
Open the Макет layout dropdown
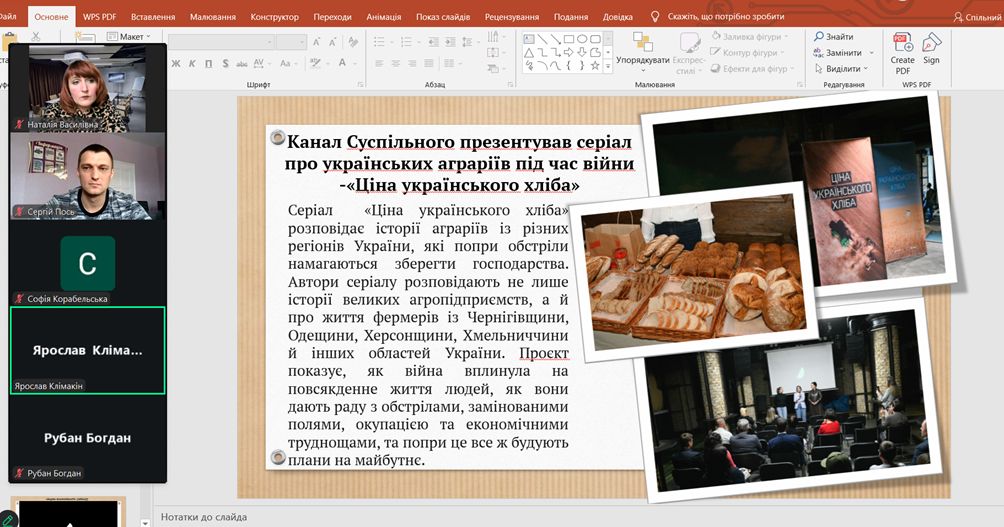tap(129, 37)
